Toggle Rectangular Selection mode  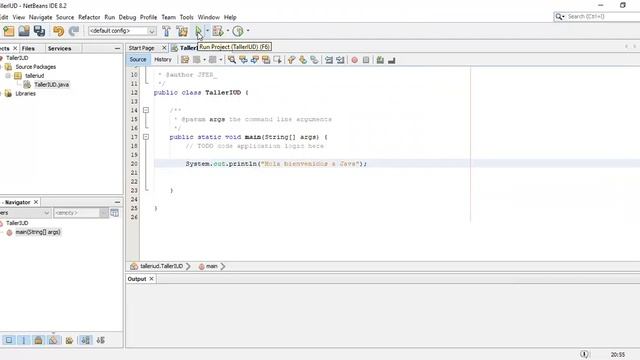pyautogui.click(x=278, y=60)
